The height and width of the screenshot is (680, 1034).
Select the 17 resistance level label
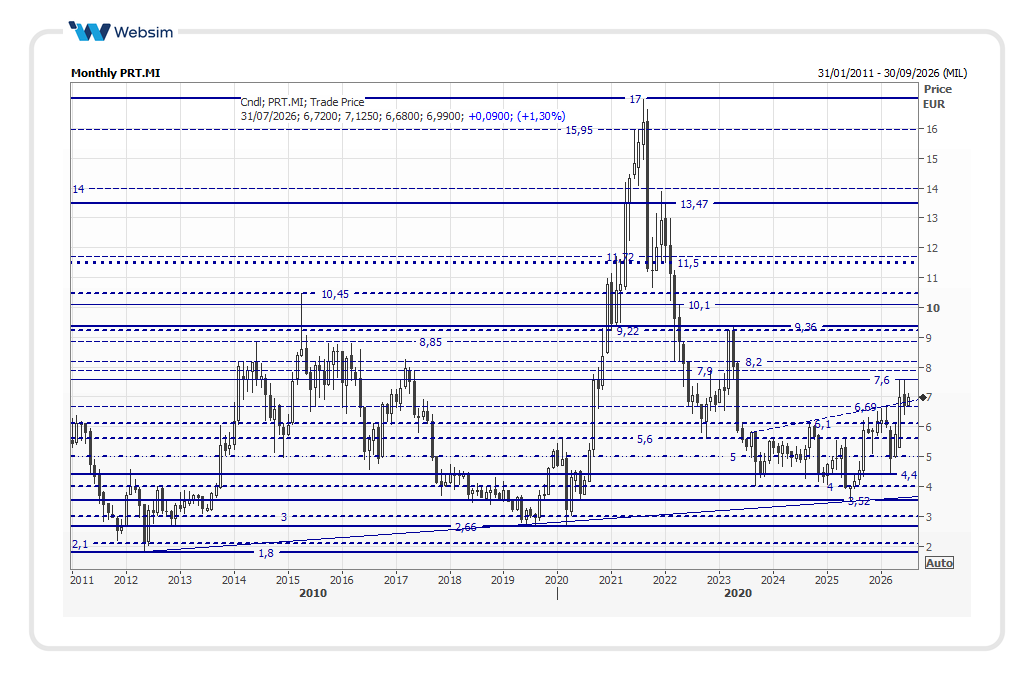click(x=634, y=99)
